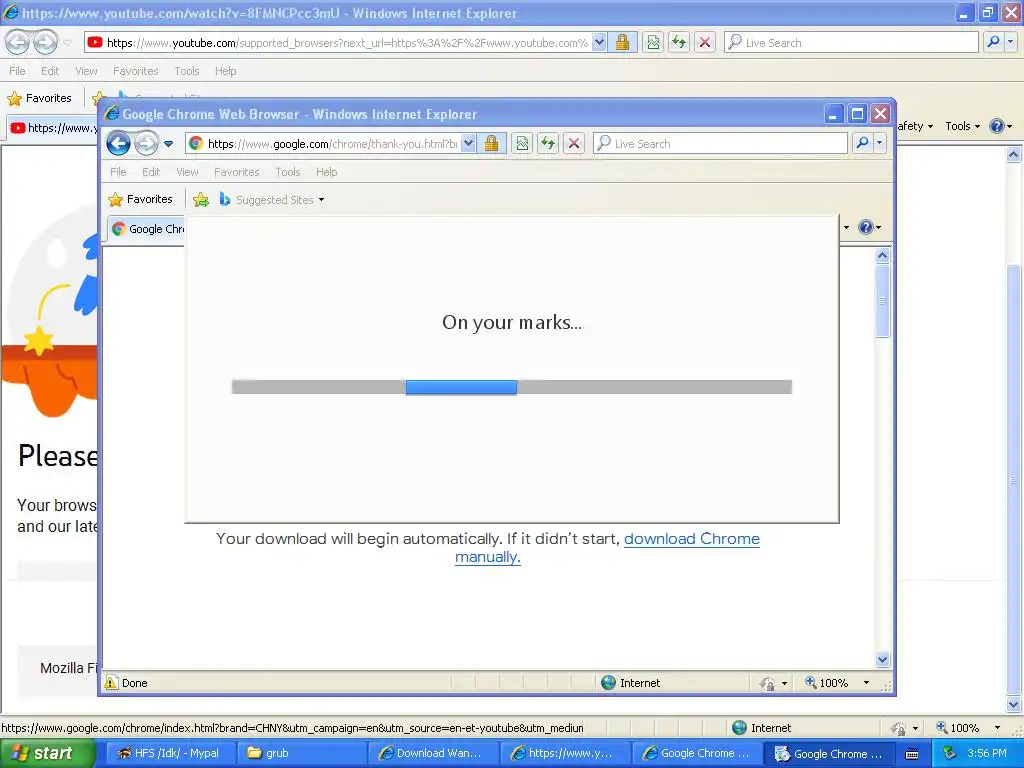Open search provider dropdown in front window
This screenshot has width=1024, height=768.
tap(880, 143)
